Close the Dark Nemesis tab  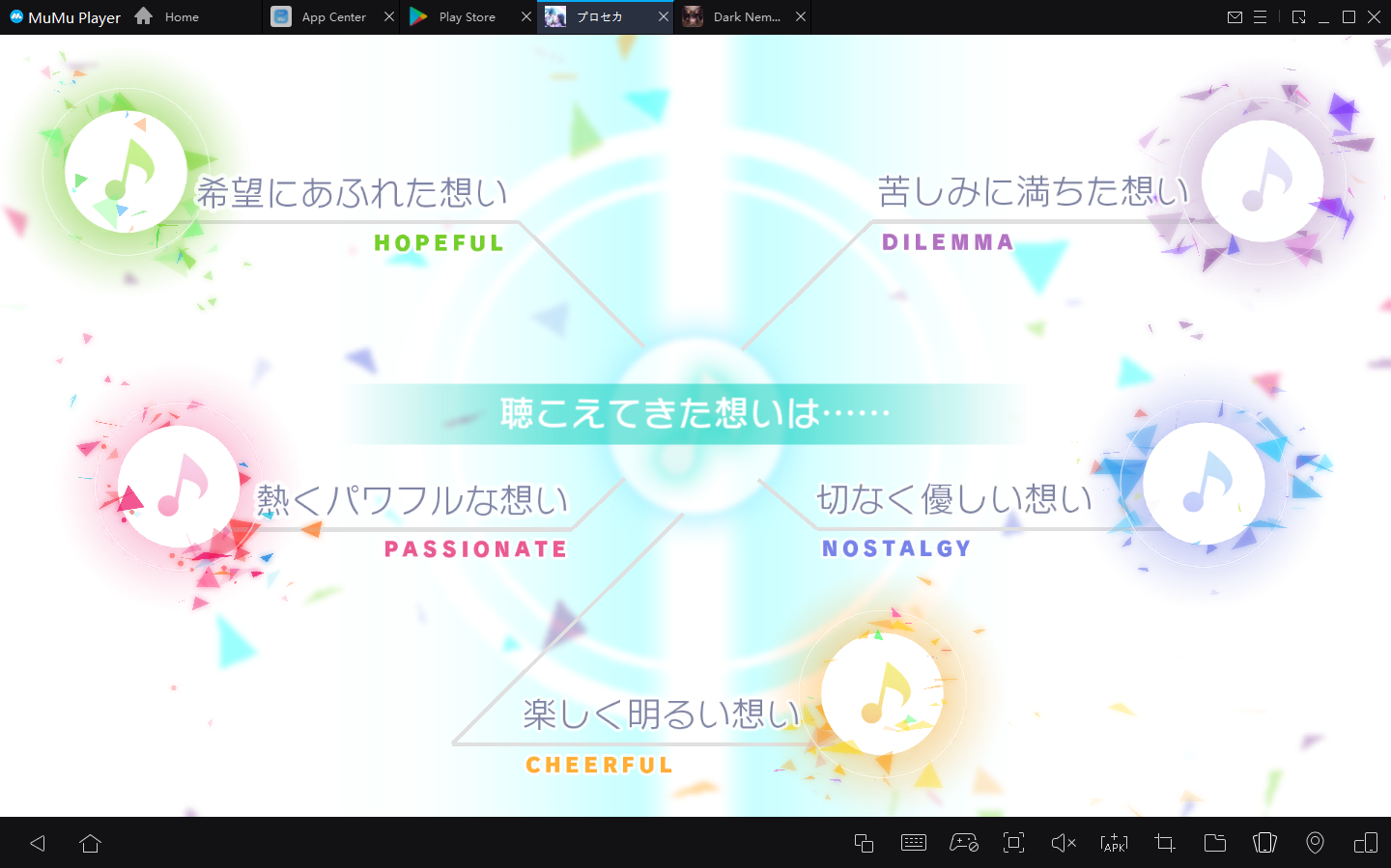[801, 16]
